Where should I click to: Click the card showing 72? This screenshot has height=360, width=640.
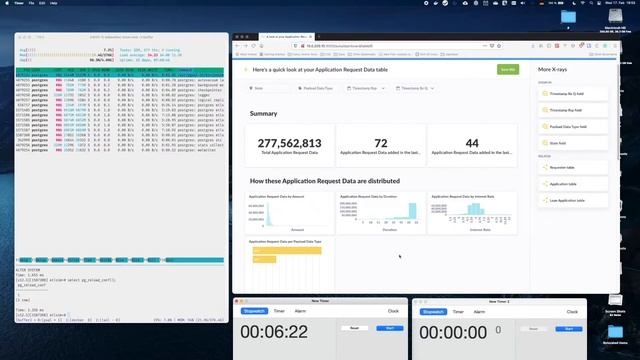pyautogui.click(x=381, y=146)
